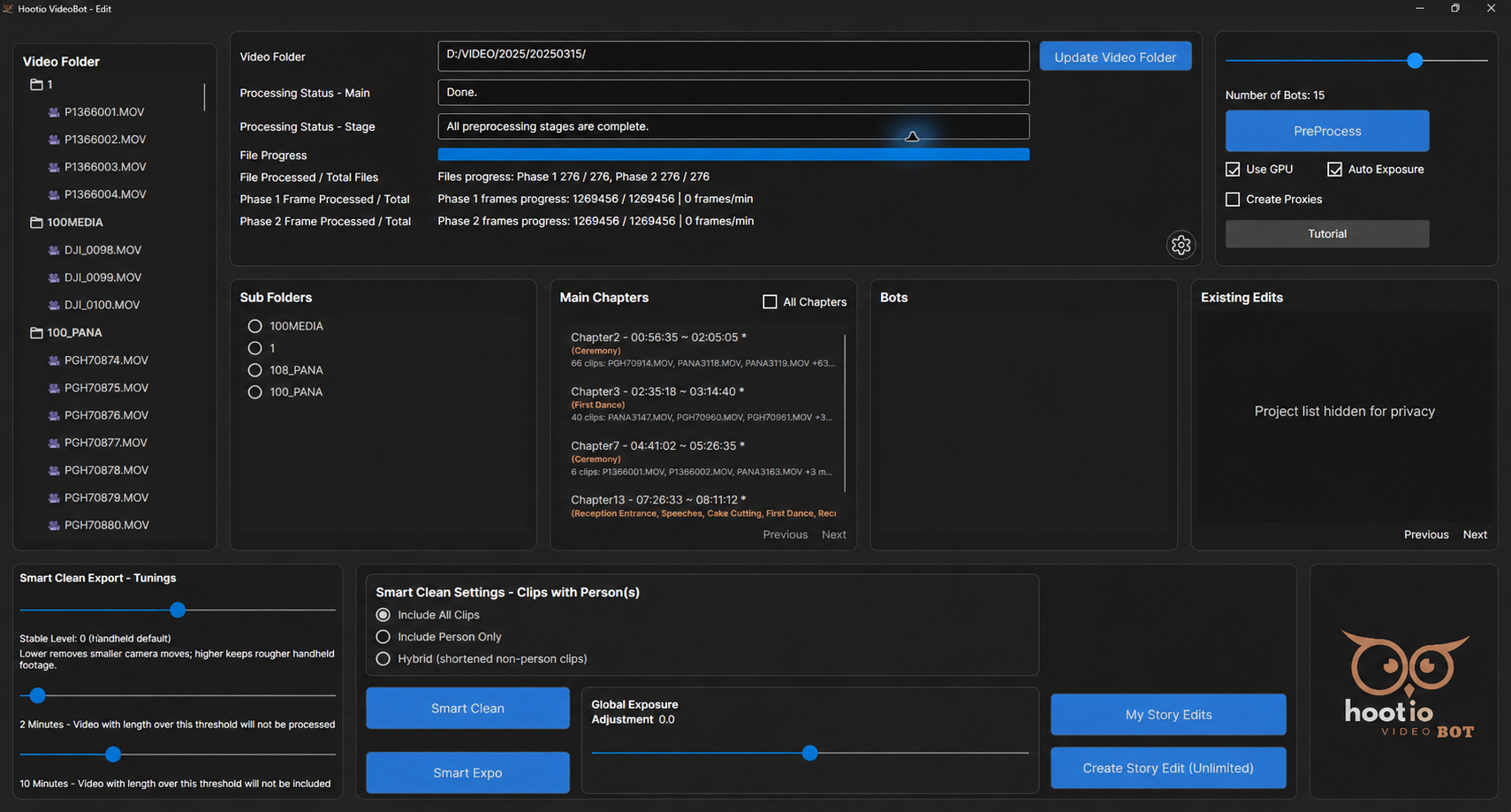Screen dimensions: 1511x812
Task: Collapse folder 1 in Video Folder tree
Action: (x=36, y=85)
